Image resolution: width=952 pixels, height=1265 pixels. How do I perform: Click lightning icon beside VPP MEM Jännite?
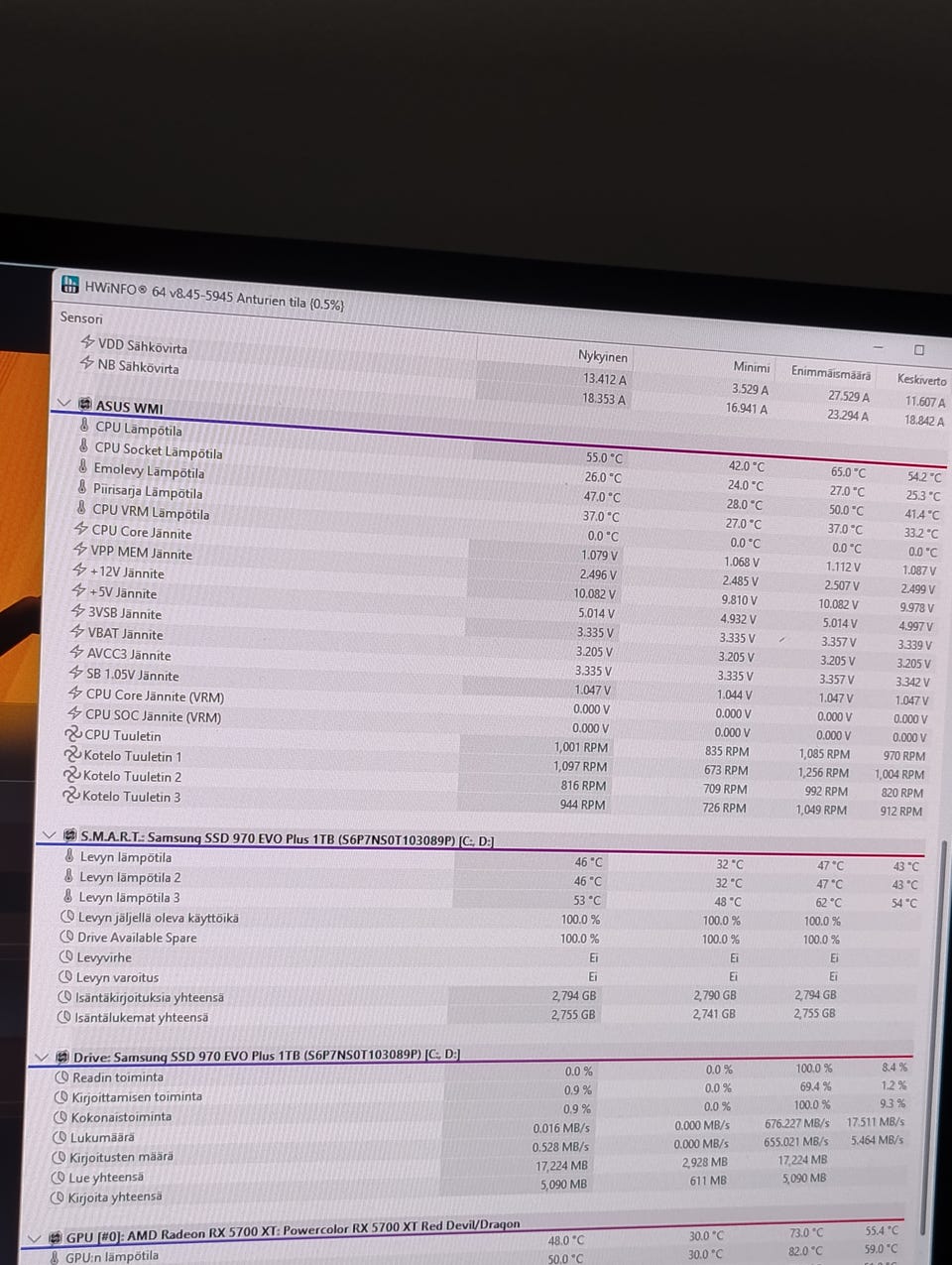coord(80,549)
